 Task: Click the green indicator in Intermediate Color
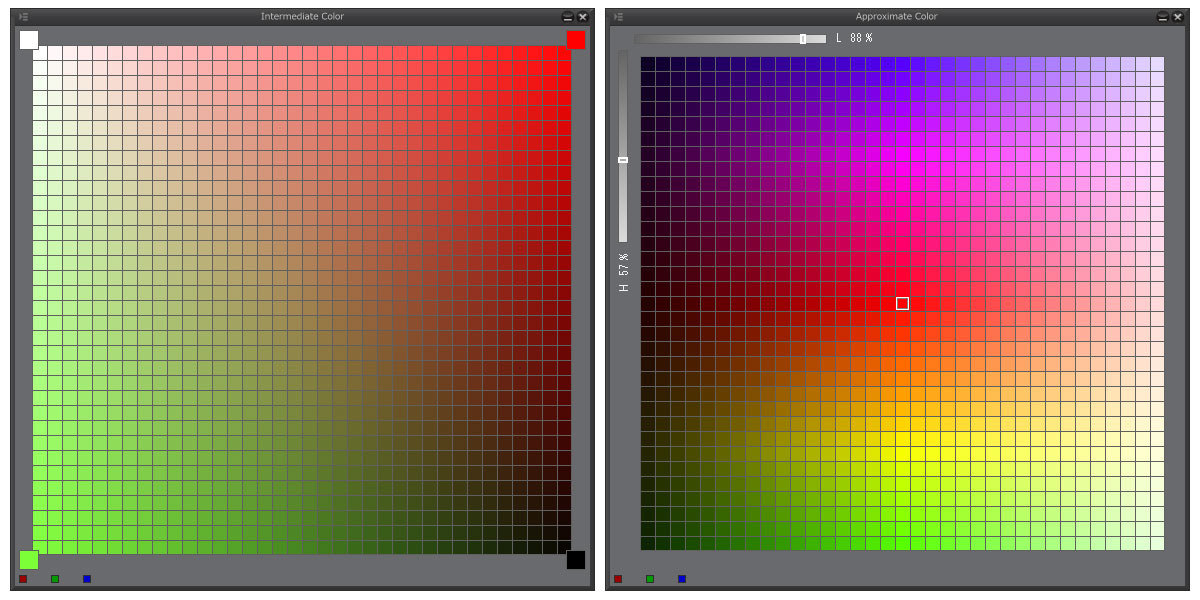coord(55,579)
